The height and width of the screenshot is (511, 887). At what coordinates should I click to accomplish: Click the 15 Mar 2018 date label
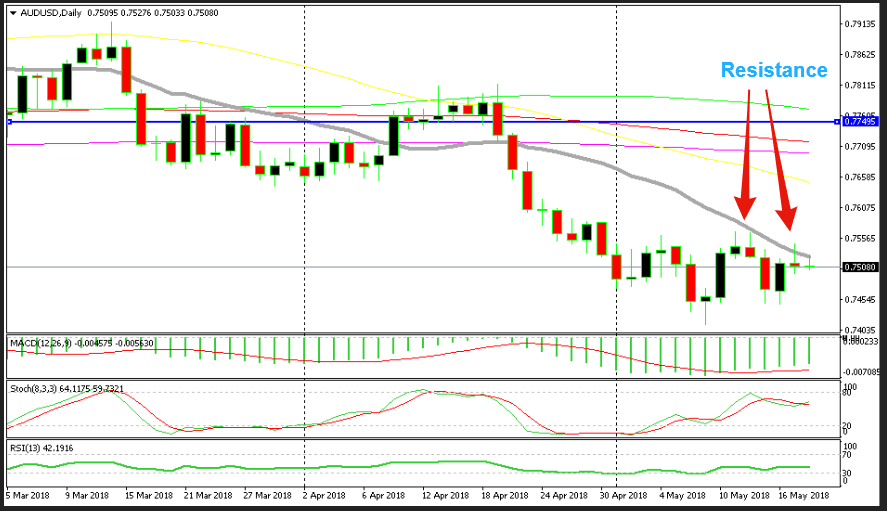(149, 495)
